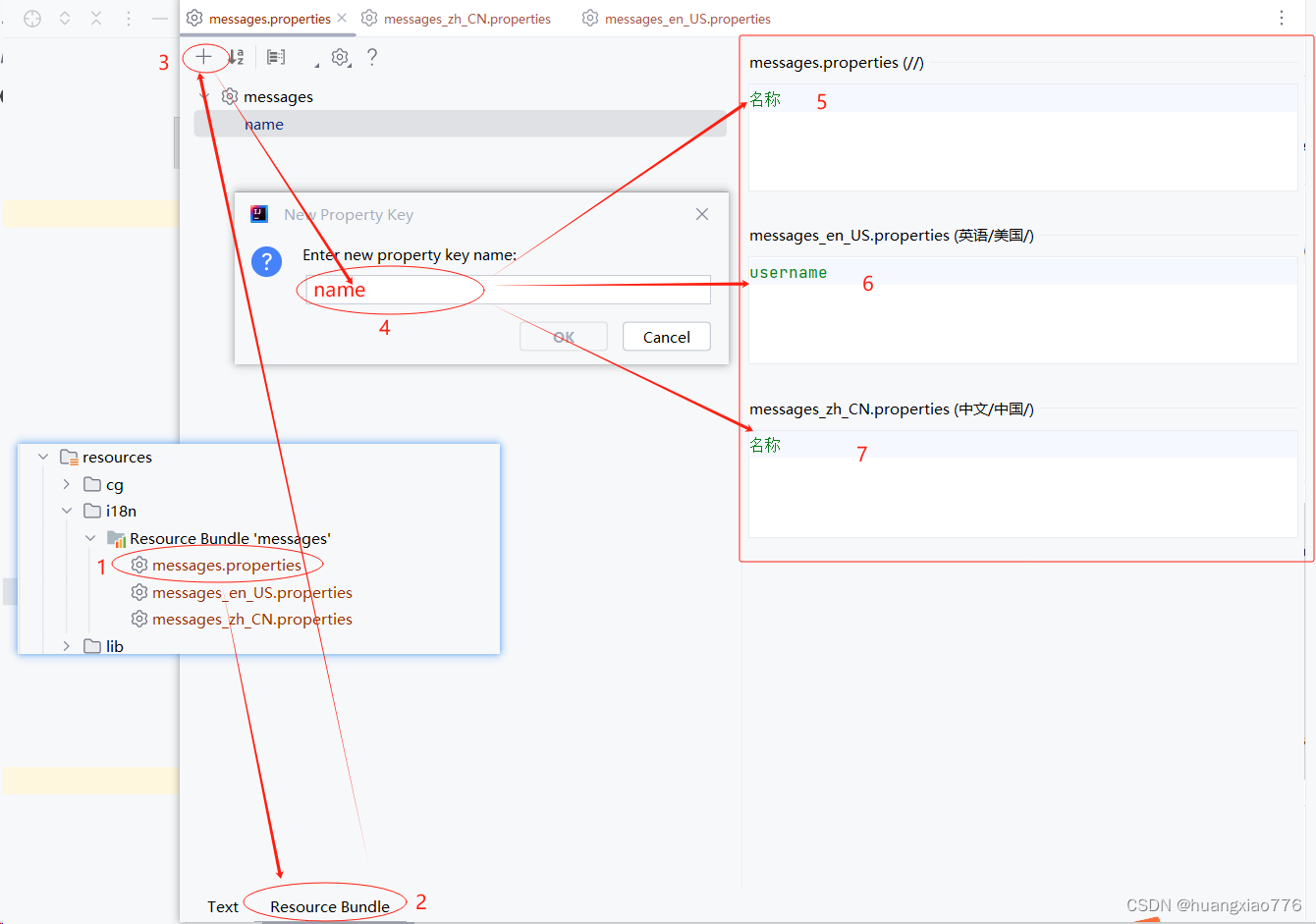Image resolution: width=1316 pixels, height=924 pixels.
Task: Click the messages_zh_CN.properties (中文/中国/) section label
Action: coord(892,409)
